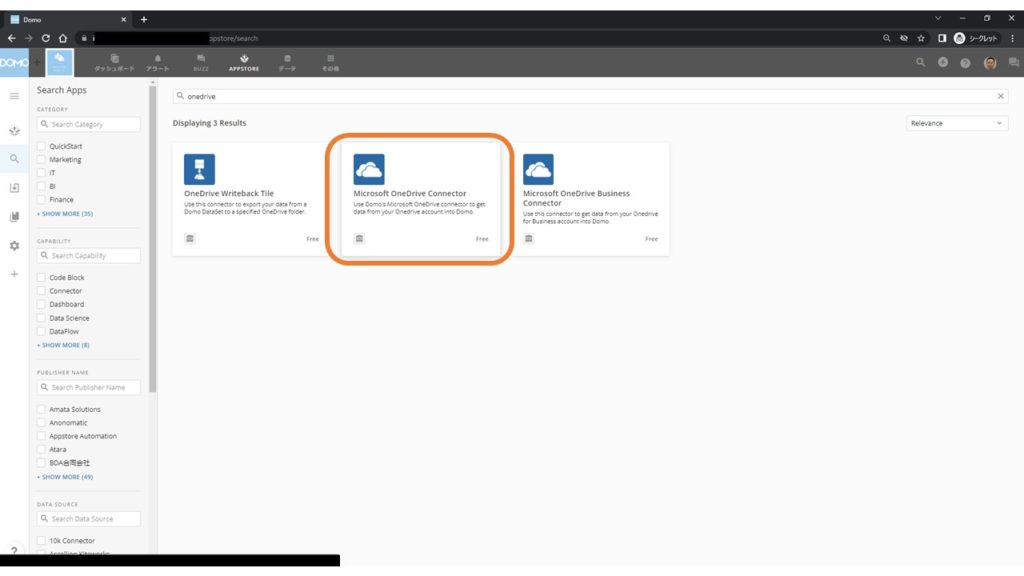Select the search icon in the left rail
This screenshot has height=576, width=1024.
pyautogui.click(x=14, y=159)
